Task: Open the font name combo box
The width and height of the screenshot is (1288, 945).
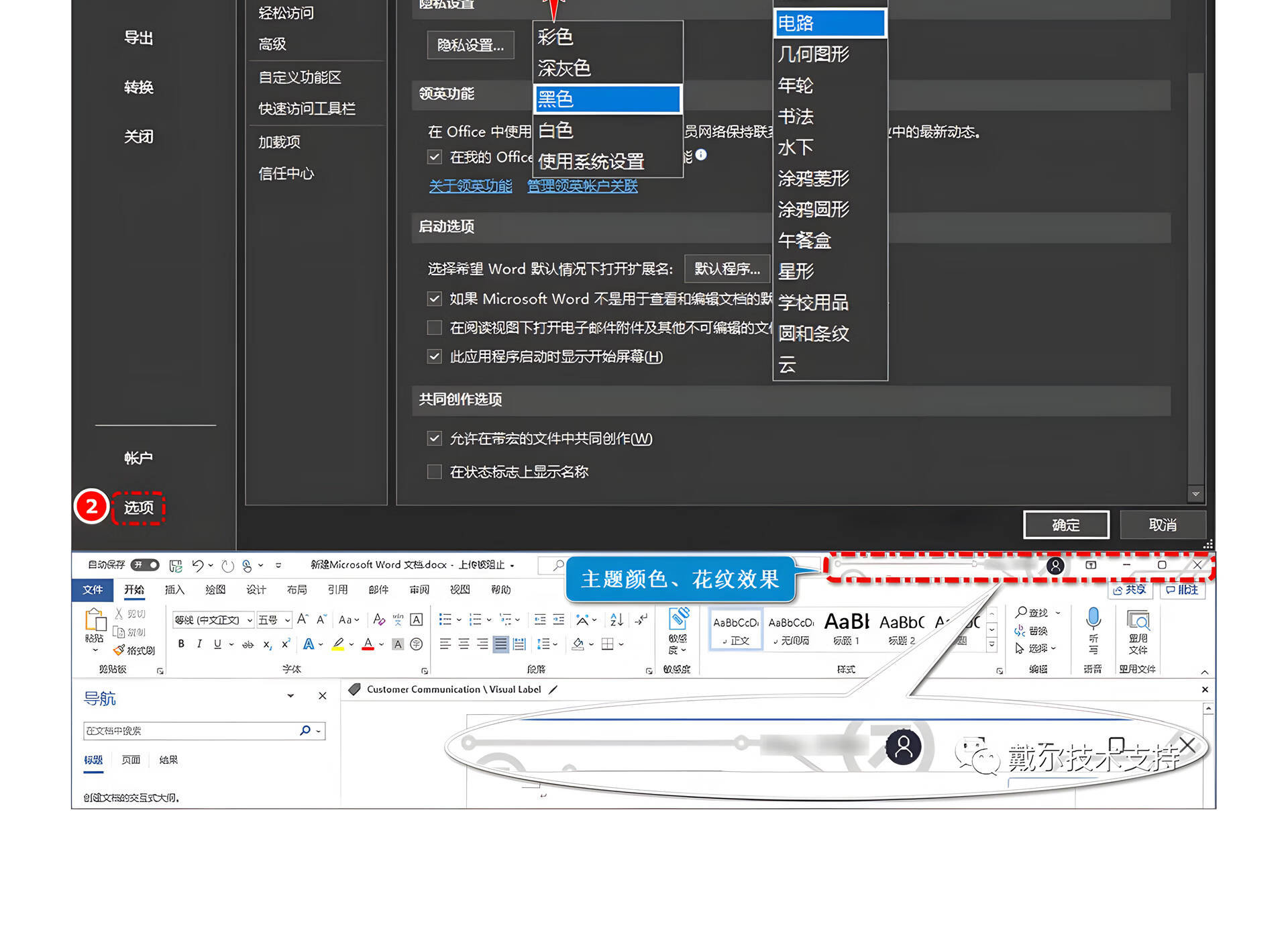Action: tap(213, 619)
